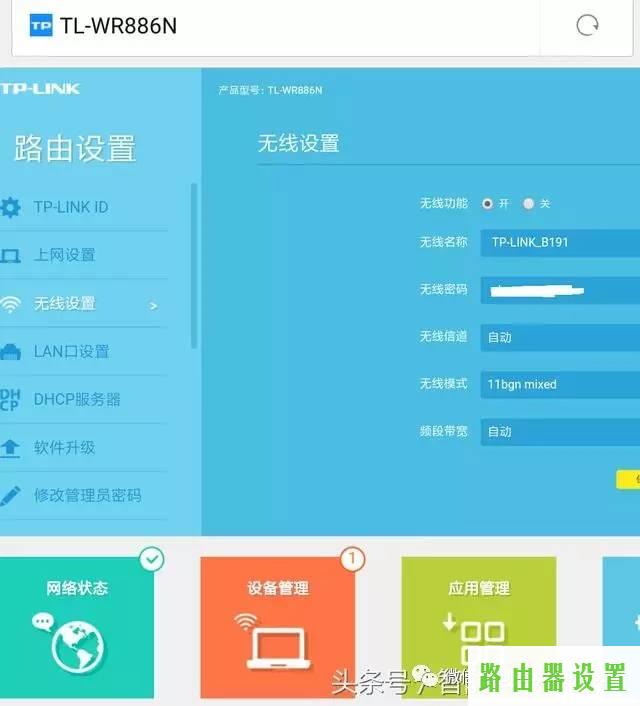Viewport: 640px width, 706px height.
Task: Click the laptop icon beside 上网设置
Action: pyautogui.click(x=10, y=256)
